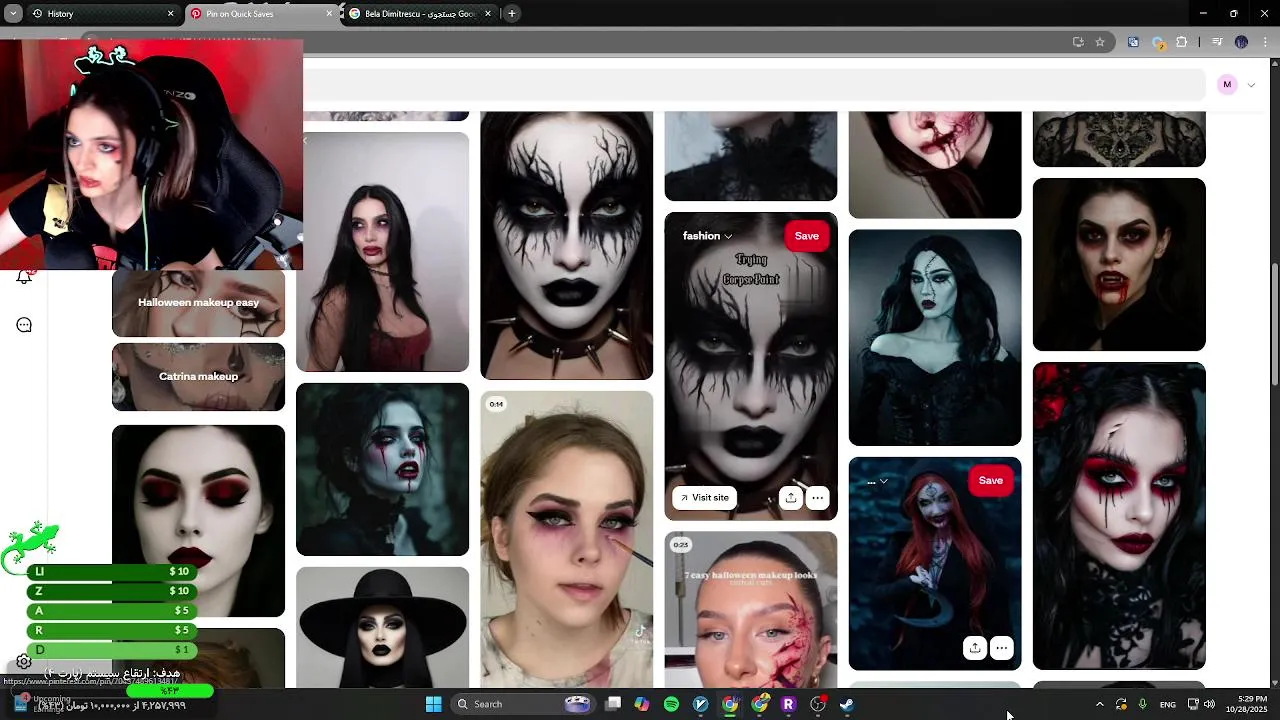
Task: Open Pinterest messages icon
Action: click(24, 325)
